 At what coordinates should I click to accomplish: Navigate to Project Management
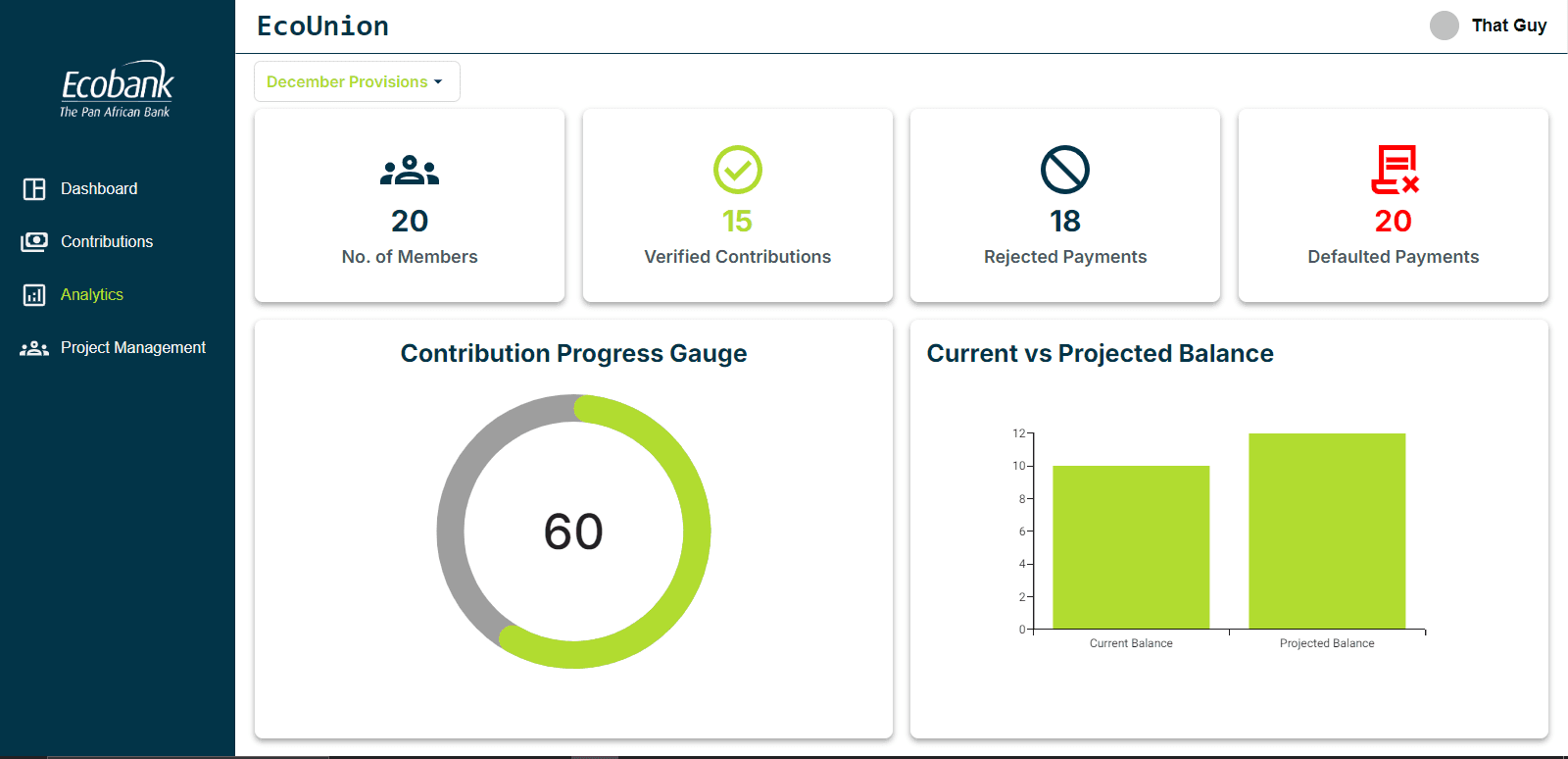[x=133, y=347]
